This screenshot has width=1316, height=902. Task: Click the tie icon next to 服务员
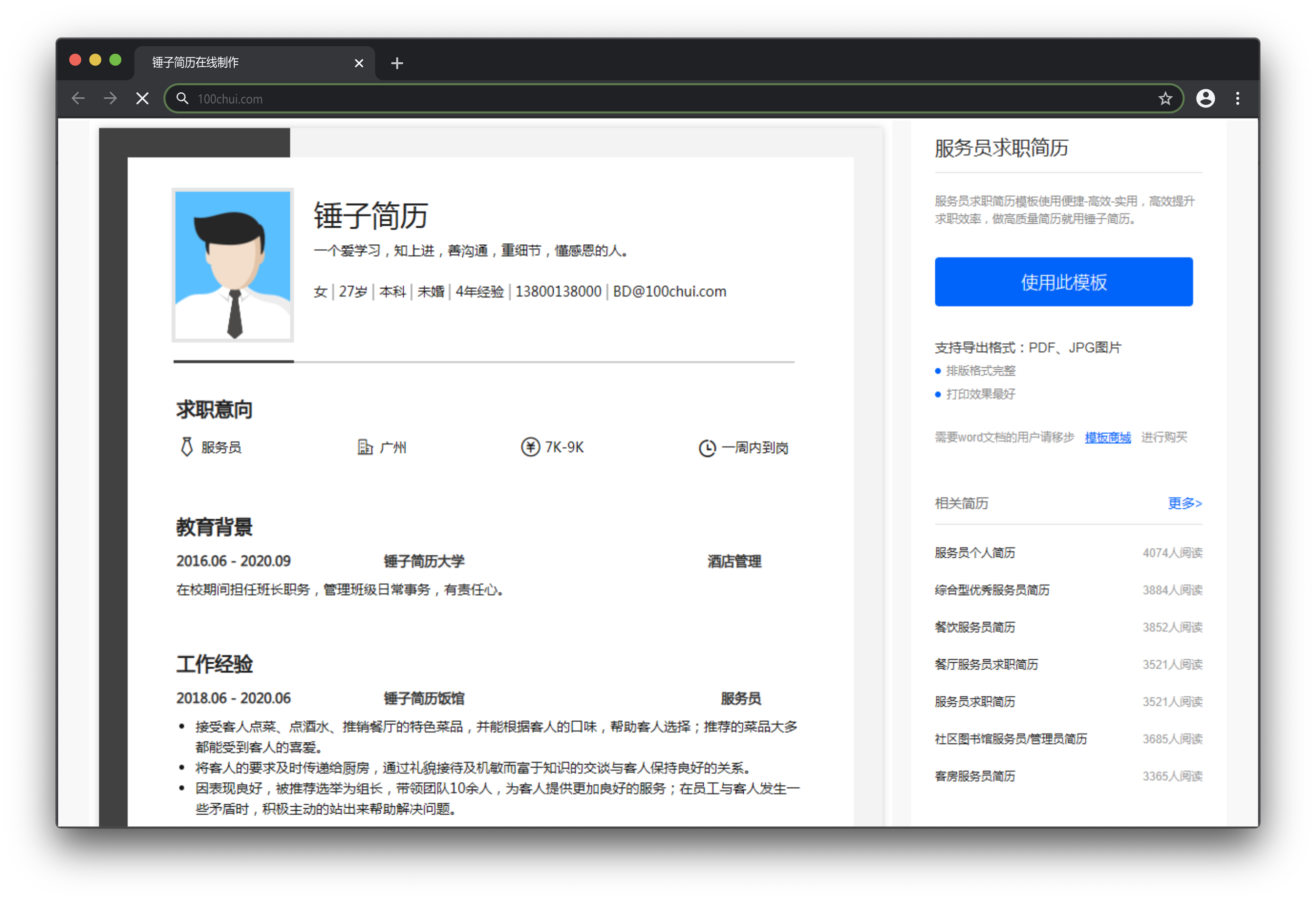coord(186,447)
